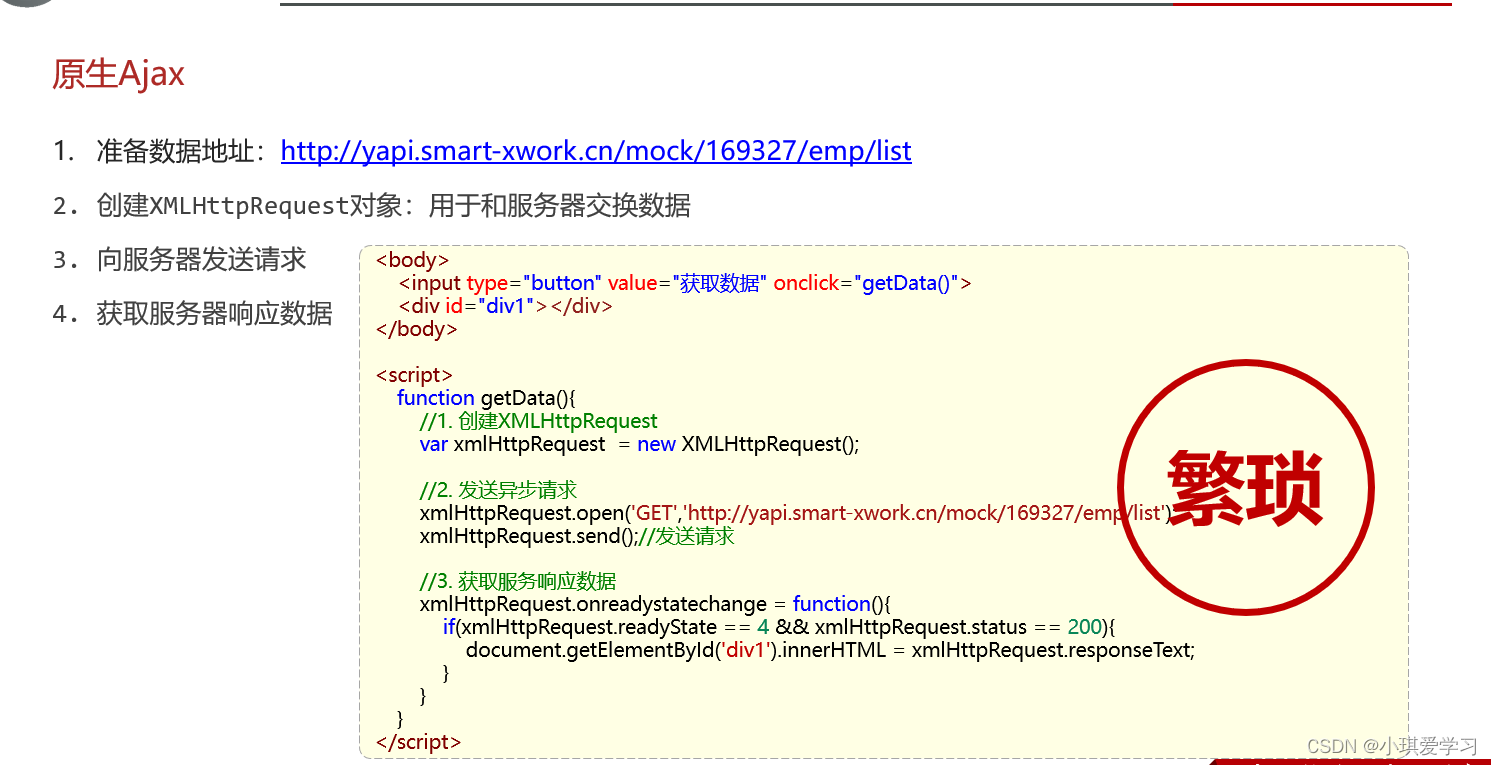Click the comment //1. 创建XMLHttpRequest
This screenshot has height=765, width=1491.
pos(539,421)
